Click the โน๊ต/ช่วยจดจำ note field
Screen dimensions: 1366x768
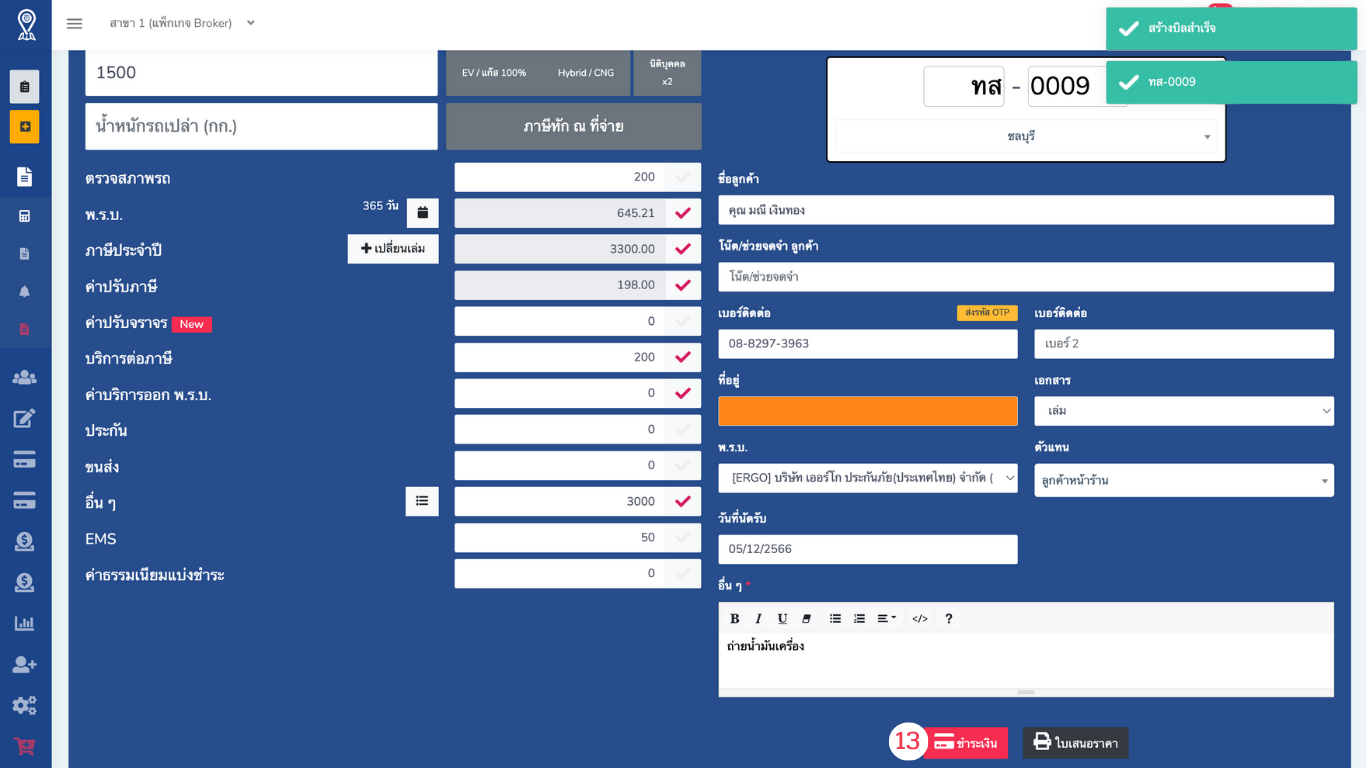click(x=1026, y=277)
